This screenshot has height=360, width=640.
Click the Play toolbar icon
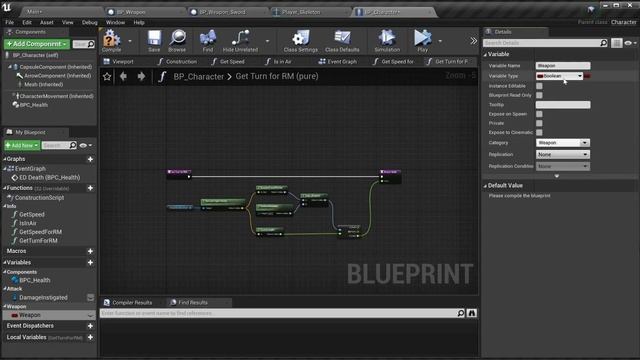422,40
